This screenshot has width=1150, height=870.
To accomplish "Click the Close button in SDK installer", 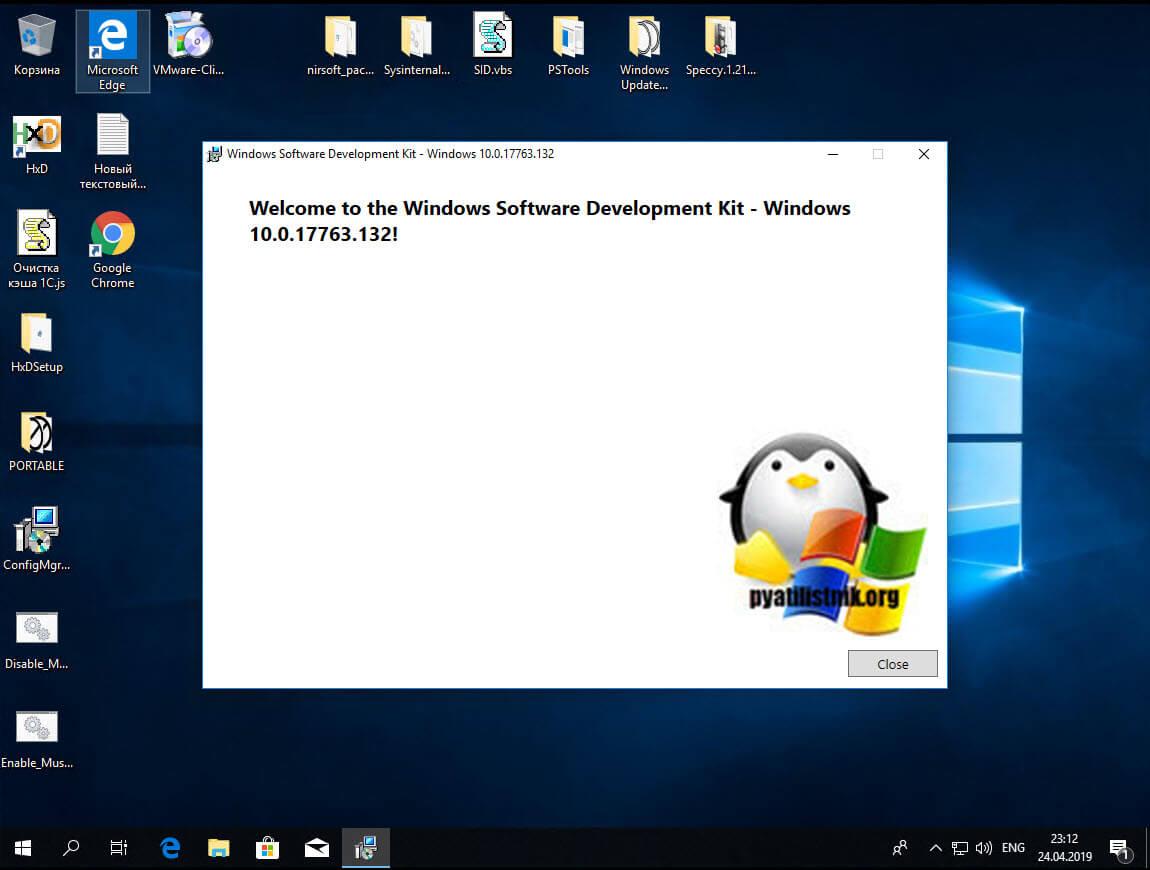I will [893, 664].
